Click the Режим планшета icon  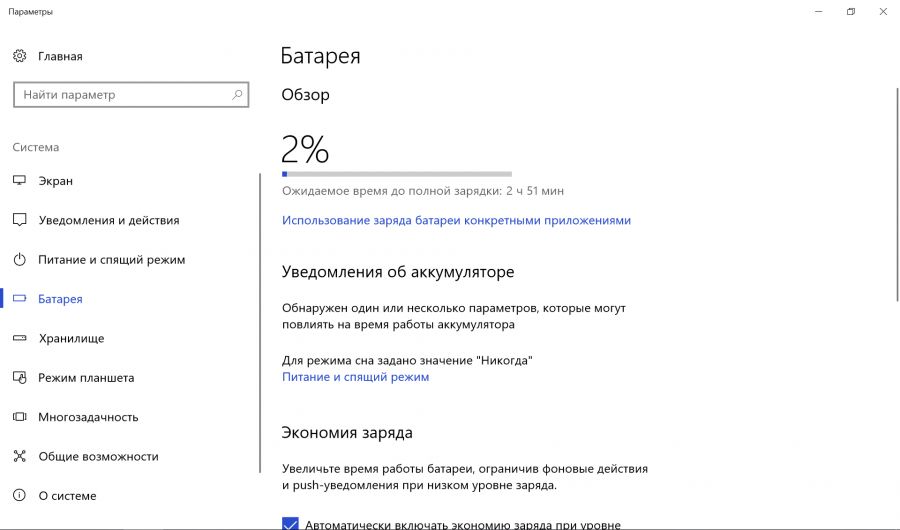tap(19, 378)
